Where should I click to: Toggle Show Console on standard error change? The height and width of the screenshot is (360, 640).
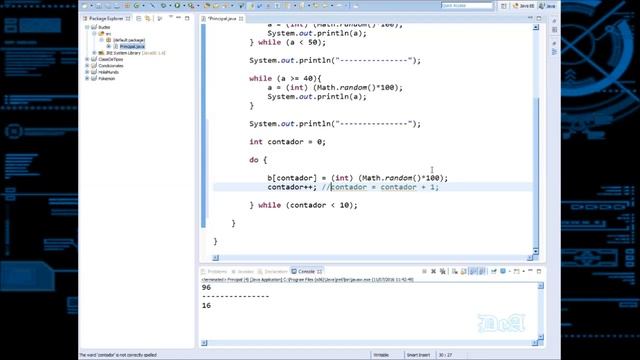click(482, 271)
